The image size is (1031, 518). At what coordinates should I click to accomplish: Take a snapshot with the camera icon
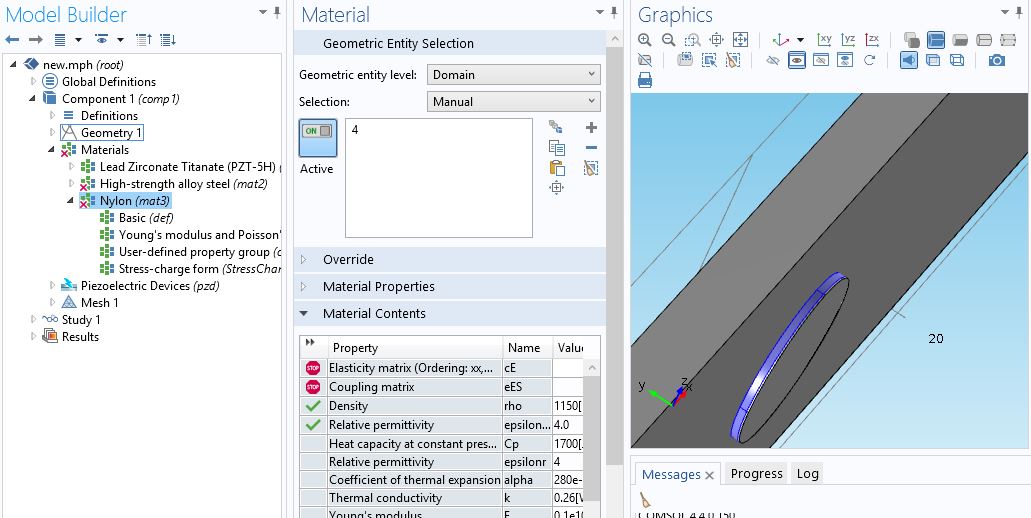(x=996, y=60)
